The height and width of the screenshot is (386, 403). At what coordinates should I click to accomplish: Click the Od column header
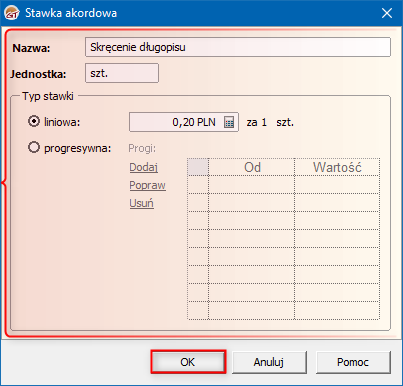[252, 167]
